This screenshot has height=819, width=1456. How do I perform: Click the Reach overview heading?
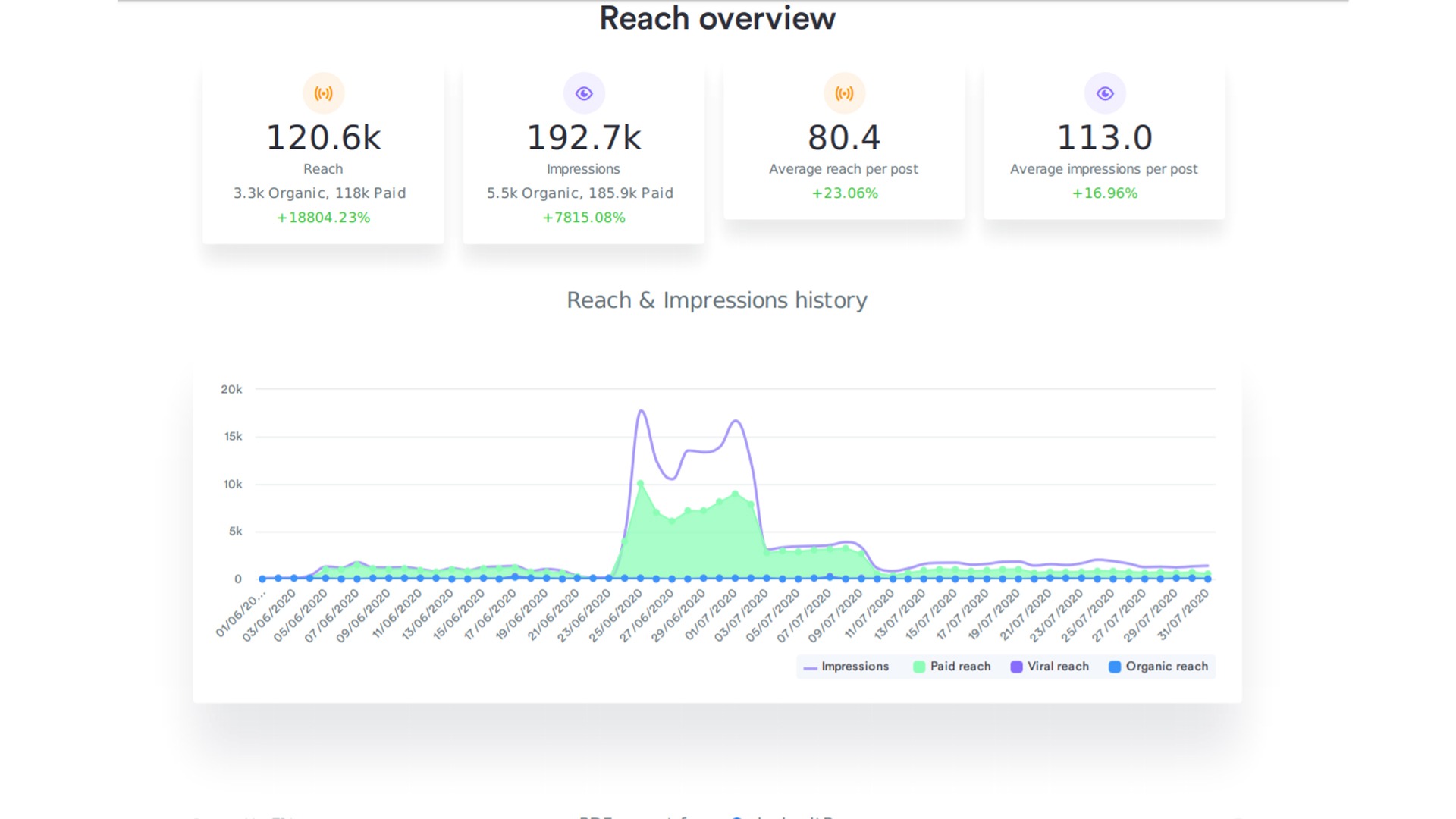(717, 18)
